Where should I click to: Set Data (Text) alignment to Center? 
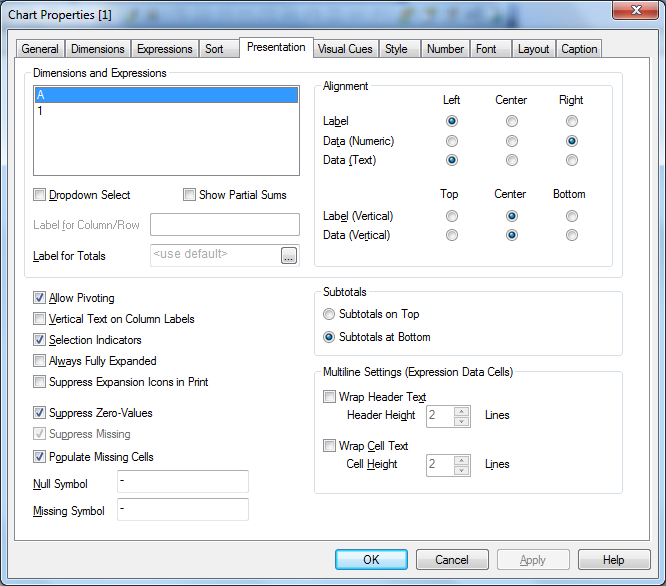click(x=512, y=160)
